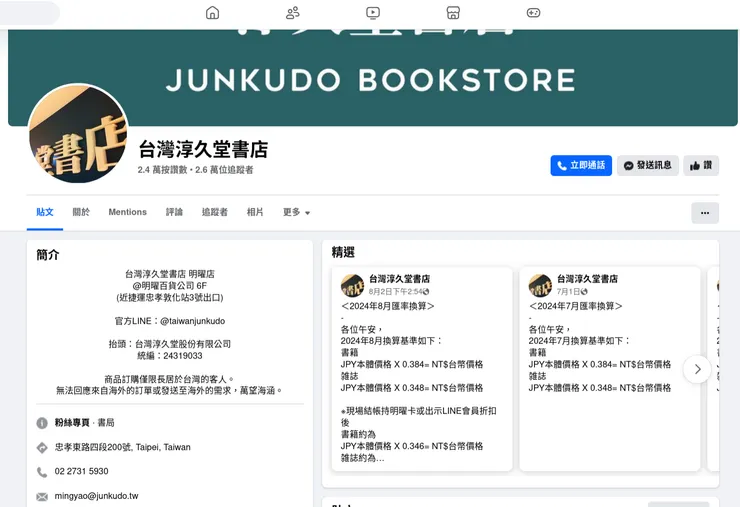Expand the 更多 dropdown
Viewport: 740px width, 507px height.
[296, 212]
